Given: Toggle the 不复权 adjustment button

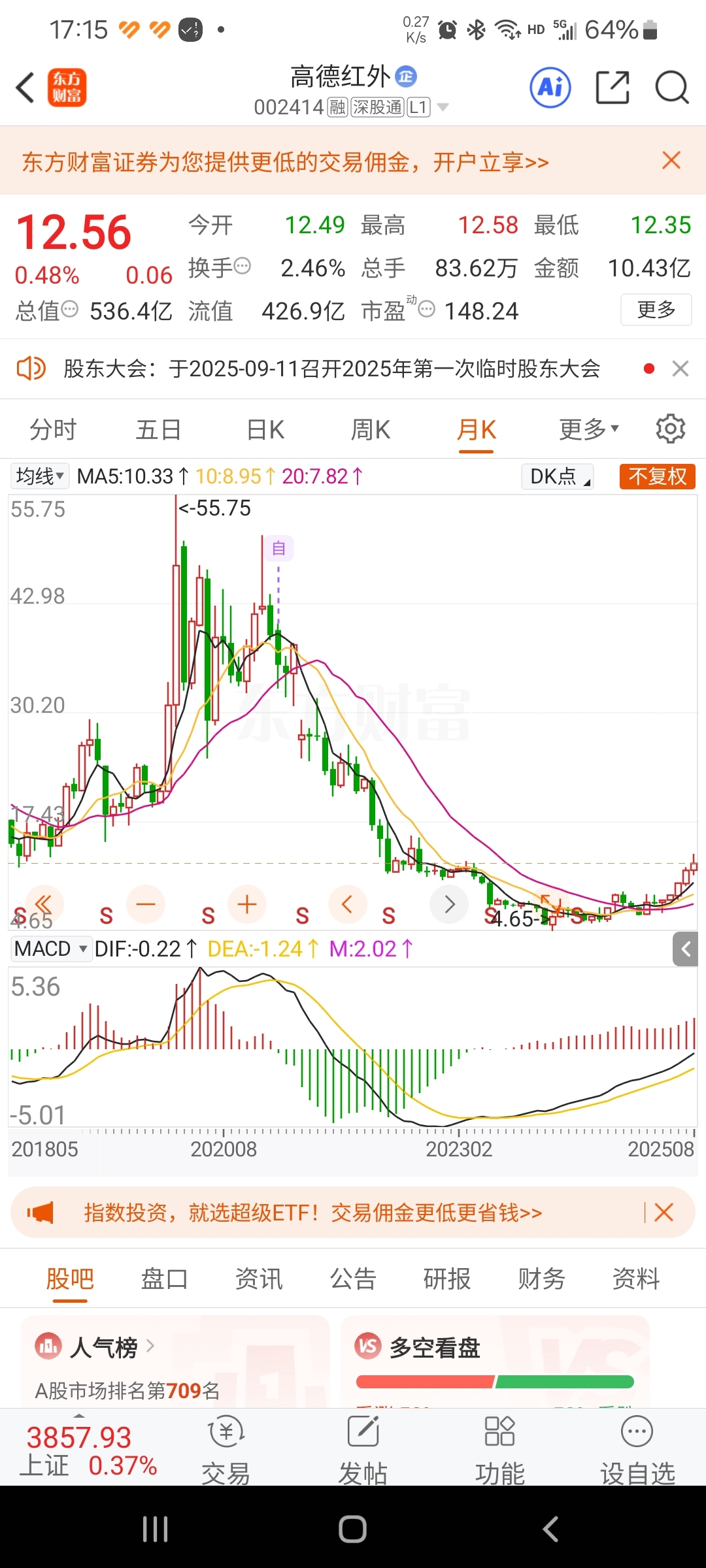Looking at the screenshot, I should tap(657, 476).
